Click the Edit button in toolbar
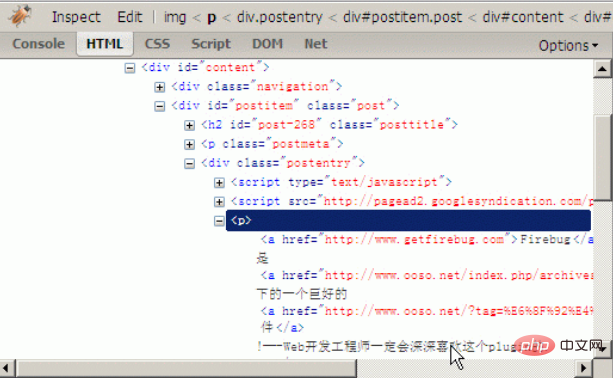Screen dimensions: 613x378 click(x=130, y=17)
